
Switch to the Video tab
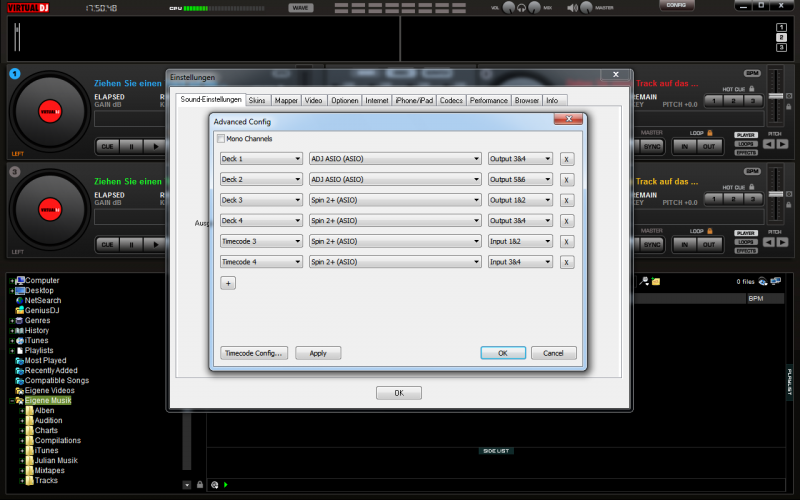pyautogui.click(x=313, y=101)
